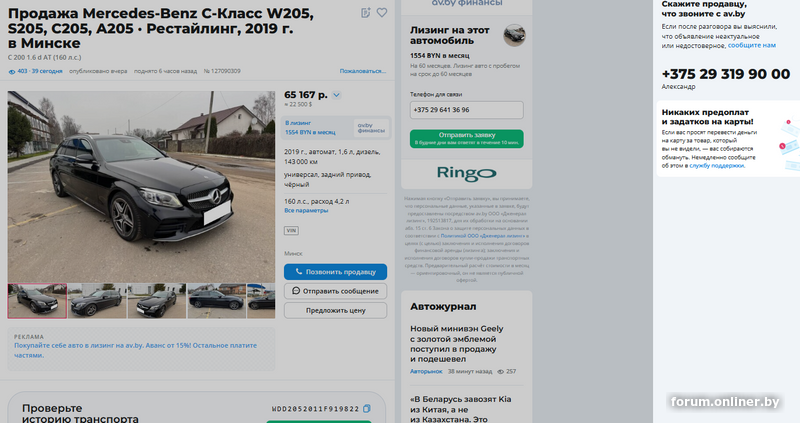Click the leasing phone number input field

pyautogui.click(x=466, y=110)
